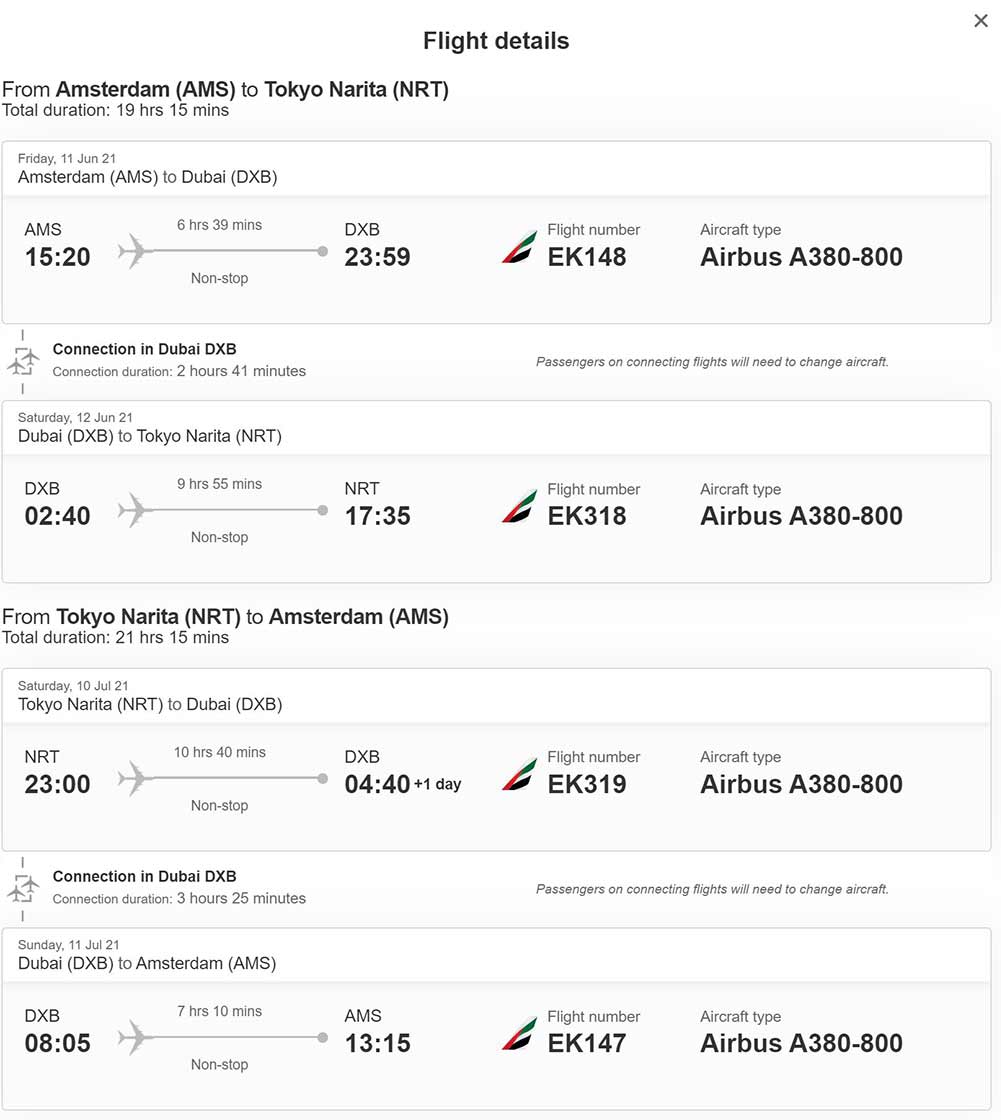Screen dimensions: 1001x1120
Task: Click airplane icon next to 23:00 departure
Action: 134,778
